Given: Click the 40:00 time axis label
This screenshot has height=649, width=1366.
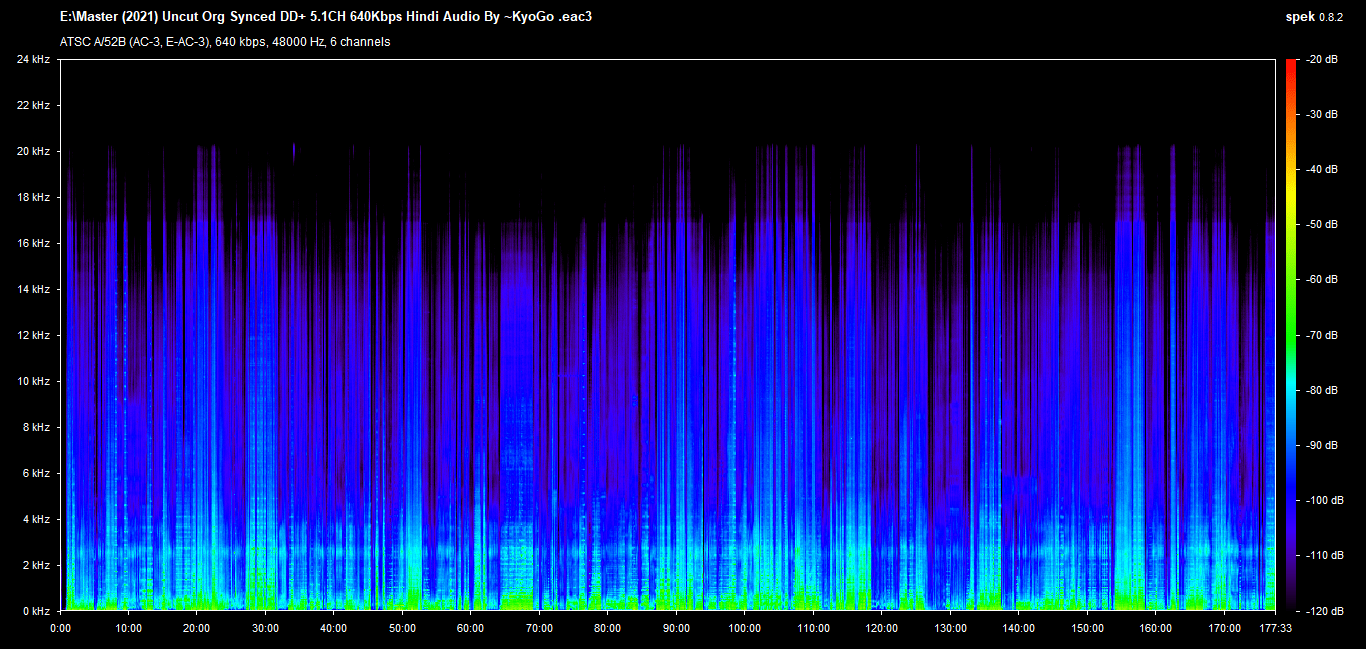Looking at the screenshot, I should 334,629.
